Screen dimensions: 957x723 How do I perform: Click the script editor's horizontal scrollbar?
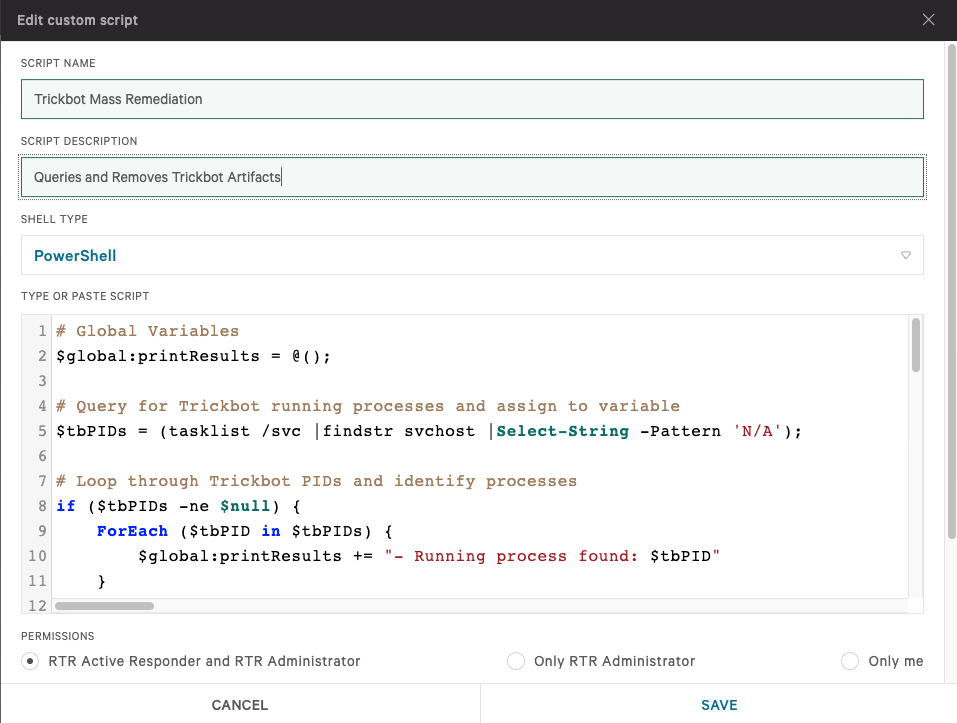pos(105,605)
